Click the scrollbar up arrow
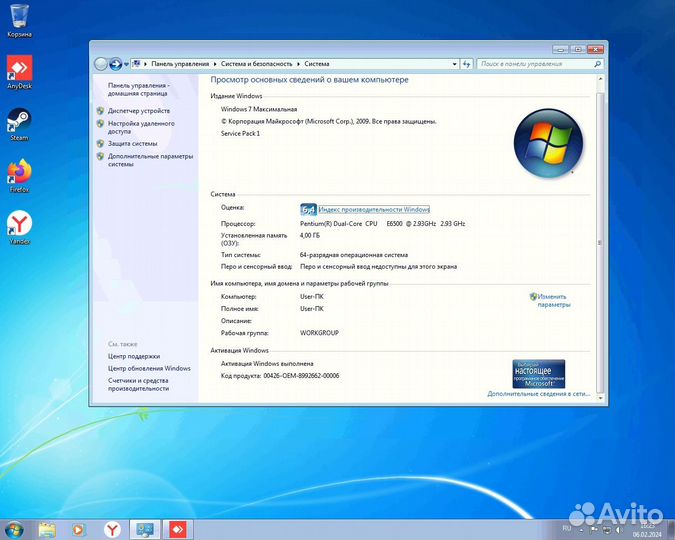This screenshot has height=540, width=675. click(x=600, y=79)
